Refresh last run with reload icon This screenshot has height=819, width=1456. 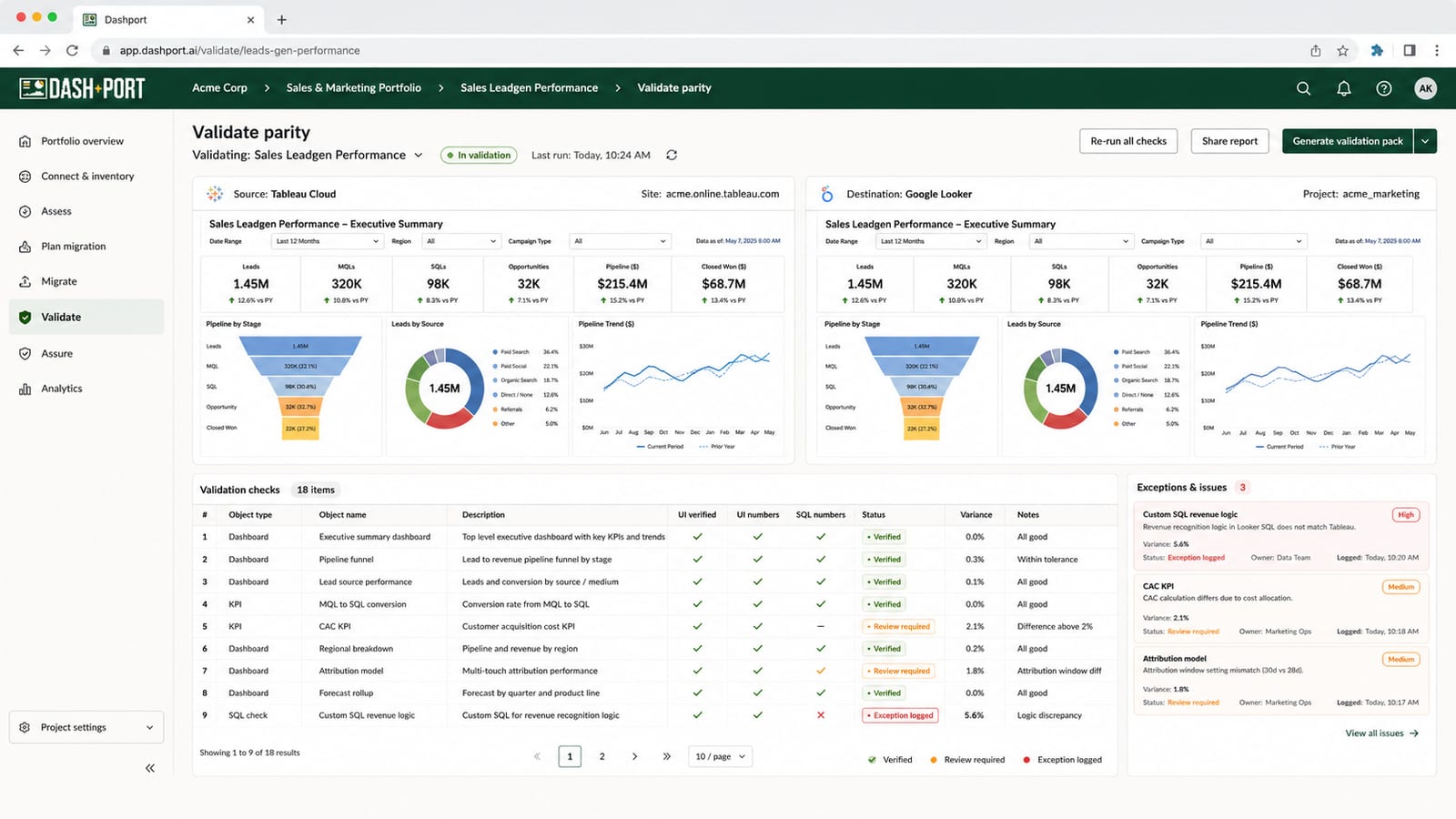(672, 156)
